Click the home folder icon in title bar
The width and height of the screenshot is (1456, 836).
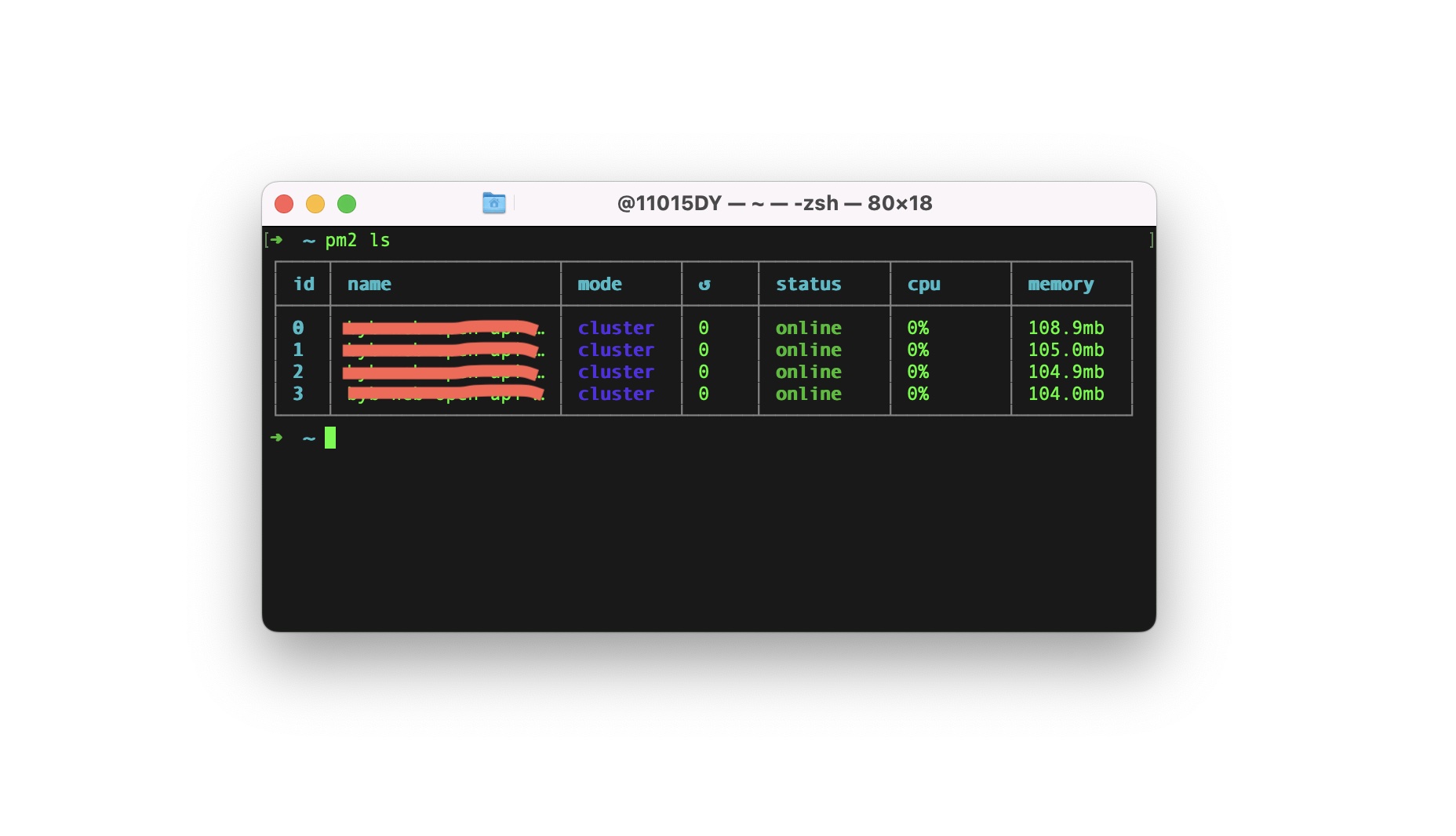coord(493,203)
